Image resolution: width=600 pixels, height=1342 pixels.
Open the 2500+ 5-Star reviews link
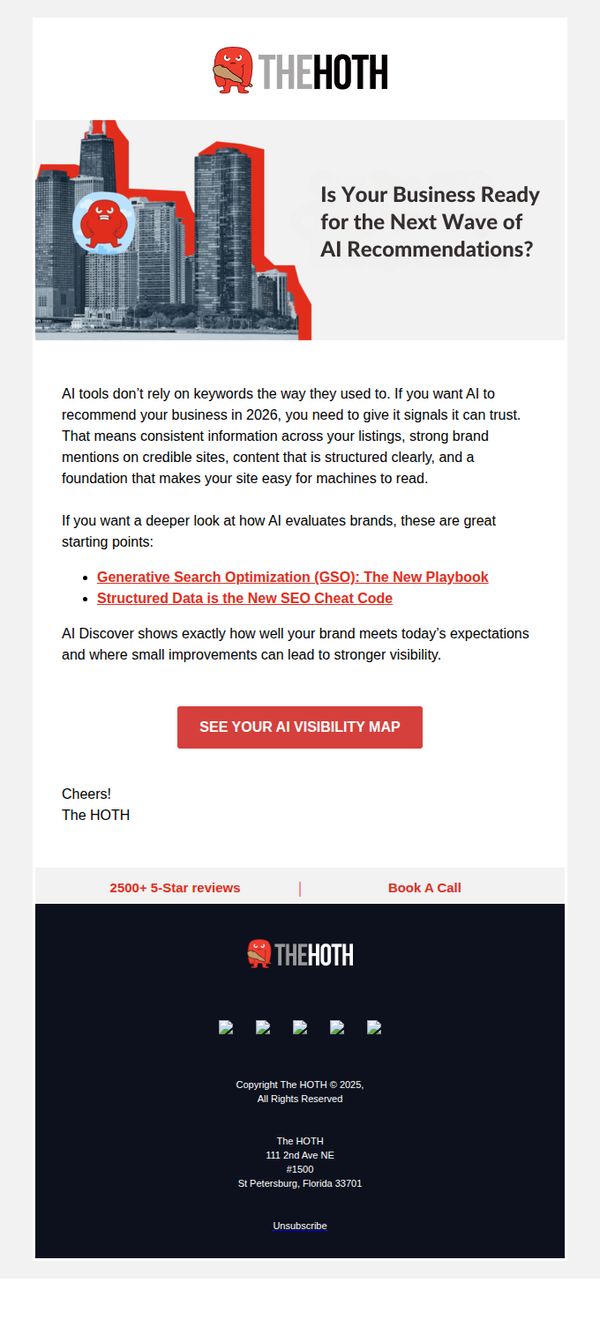point(175,887)
